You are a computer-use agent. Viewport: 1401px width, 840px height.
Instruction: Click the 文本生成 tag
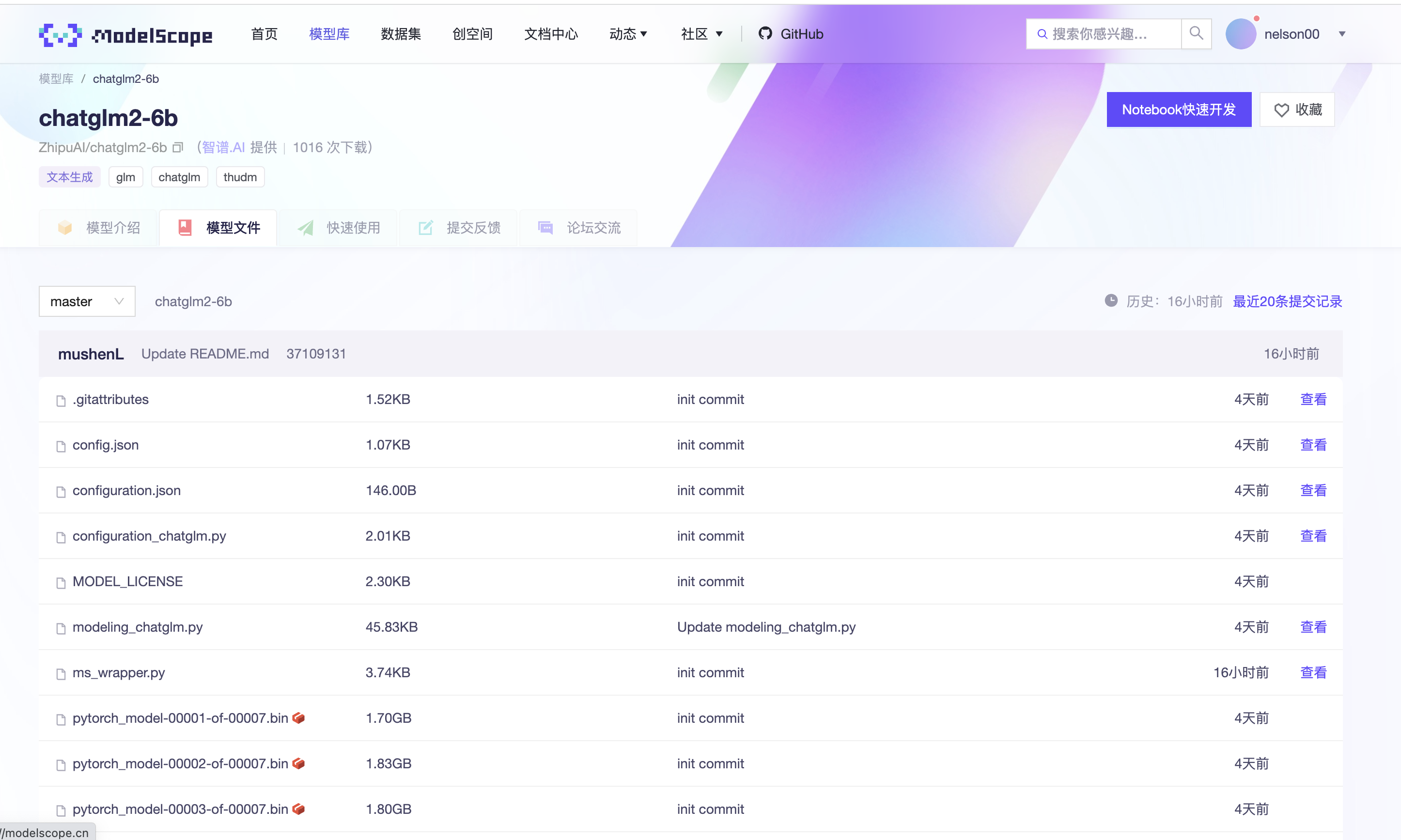70,177
